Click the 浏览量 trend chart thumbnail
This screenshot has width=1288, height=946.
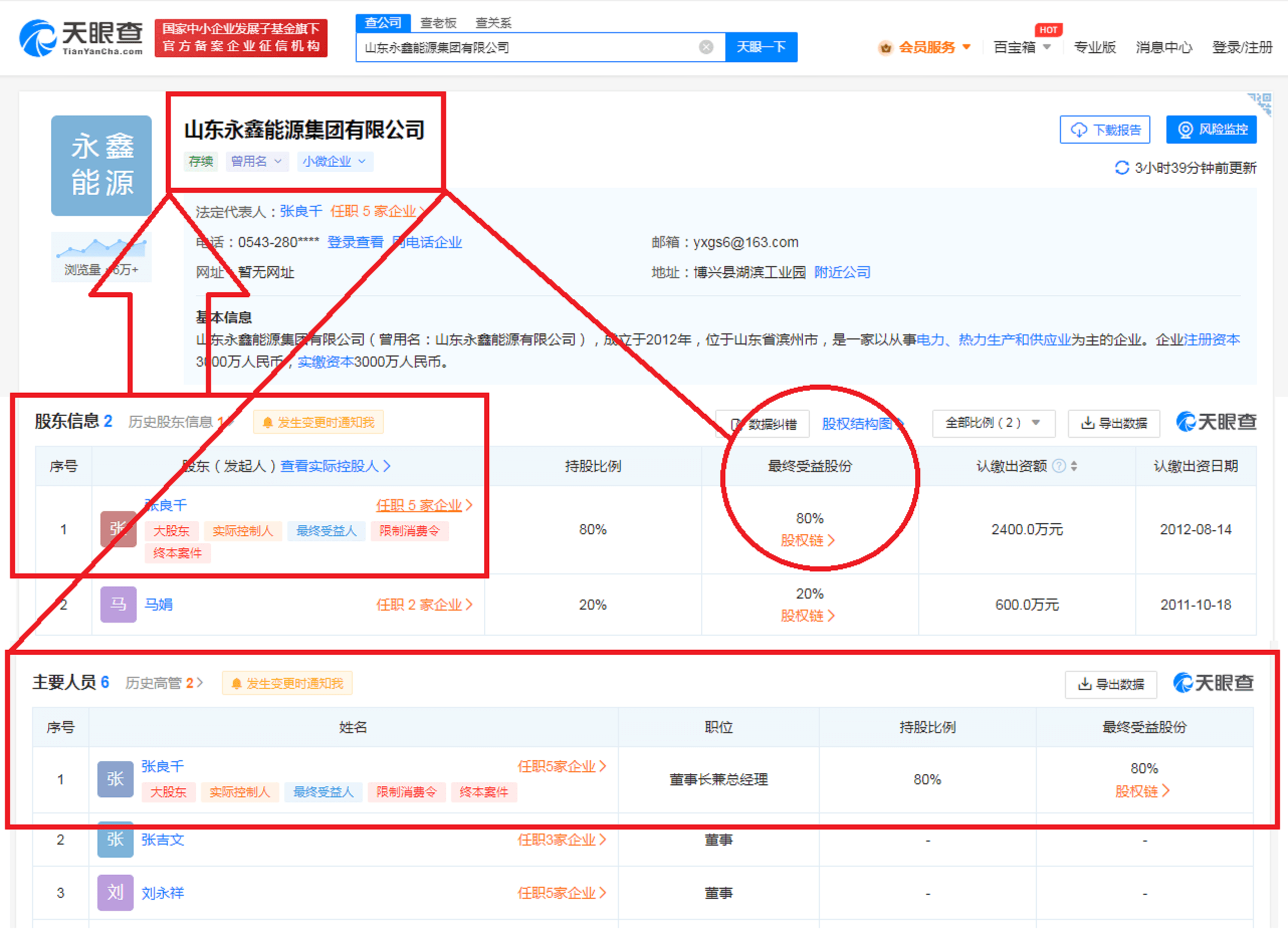point(101,257)
